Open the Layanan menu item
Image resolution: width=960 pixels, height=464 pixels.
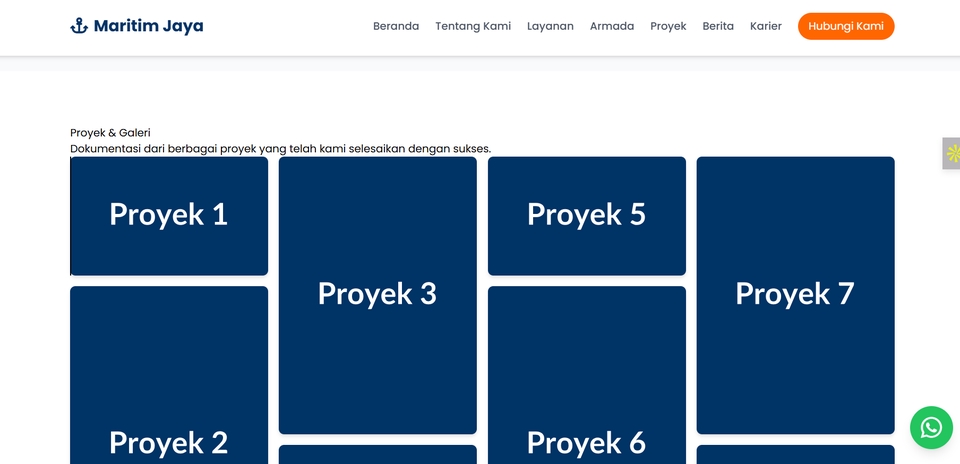pyautogui.click(x=550, y=26)
